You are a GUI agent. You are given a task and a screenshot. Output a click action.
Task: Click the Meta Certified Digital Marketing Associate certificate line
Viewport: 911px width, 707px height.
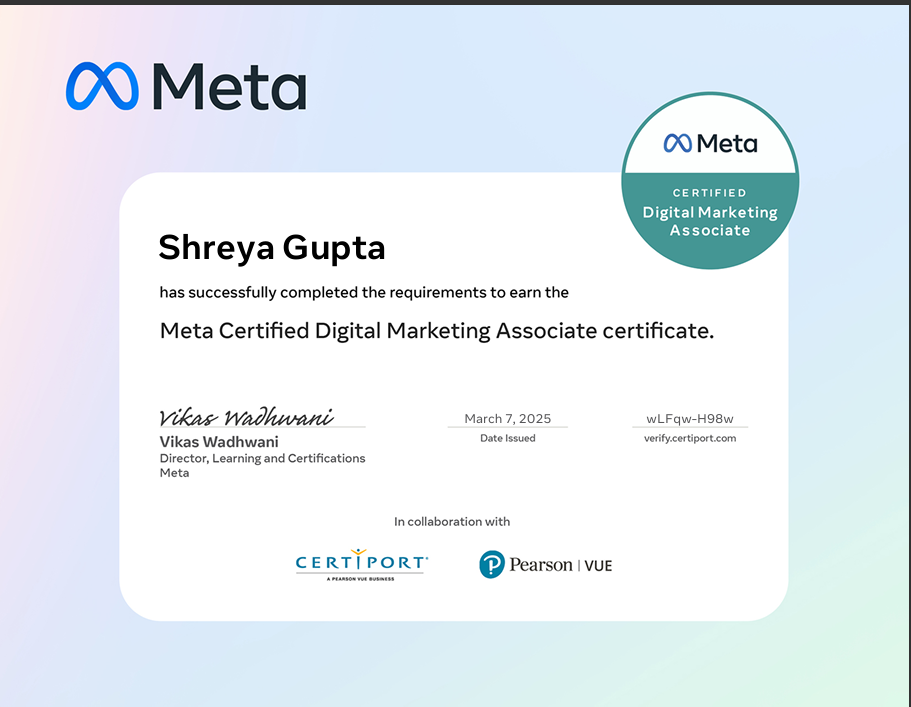[x=437, y=331]
